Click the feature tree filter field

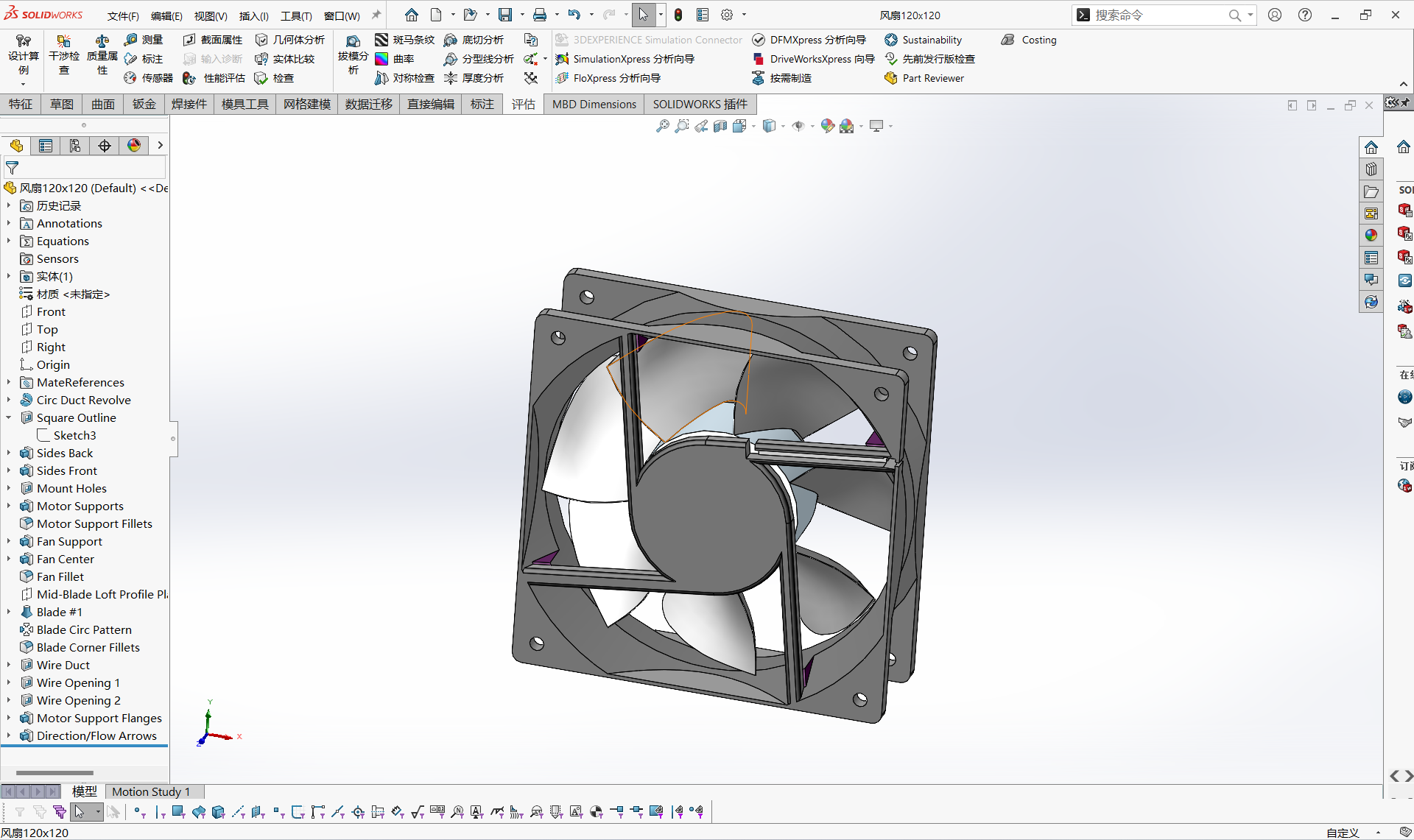pyautogui.click(x=85, y=168)
